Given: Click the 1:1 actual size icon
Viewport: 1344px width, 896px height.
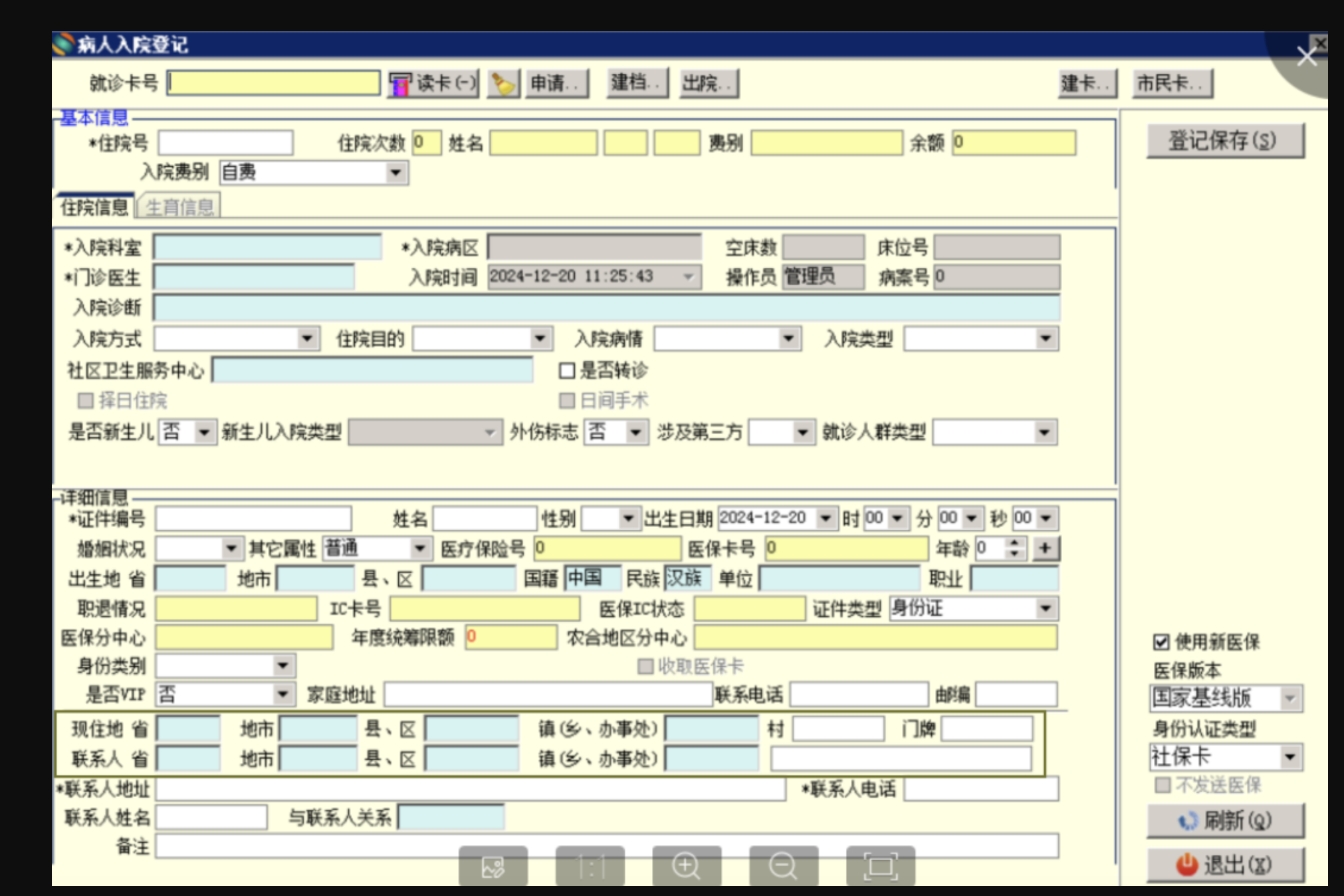Looking at the screenshot, I should pos(590,866).
